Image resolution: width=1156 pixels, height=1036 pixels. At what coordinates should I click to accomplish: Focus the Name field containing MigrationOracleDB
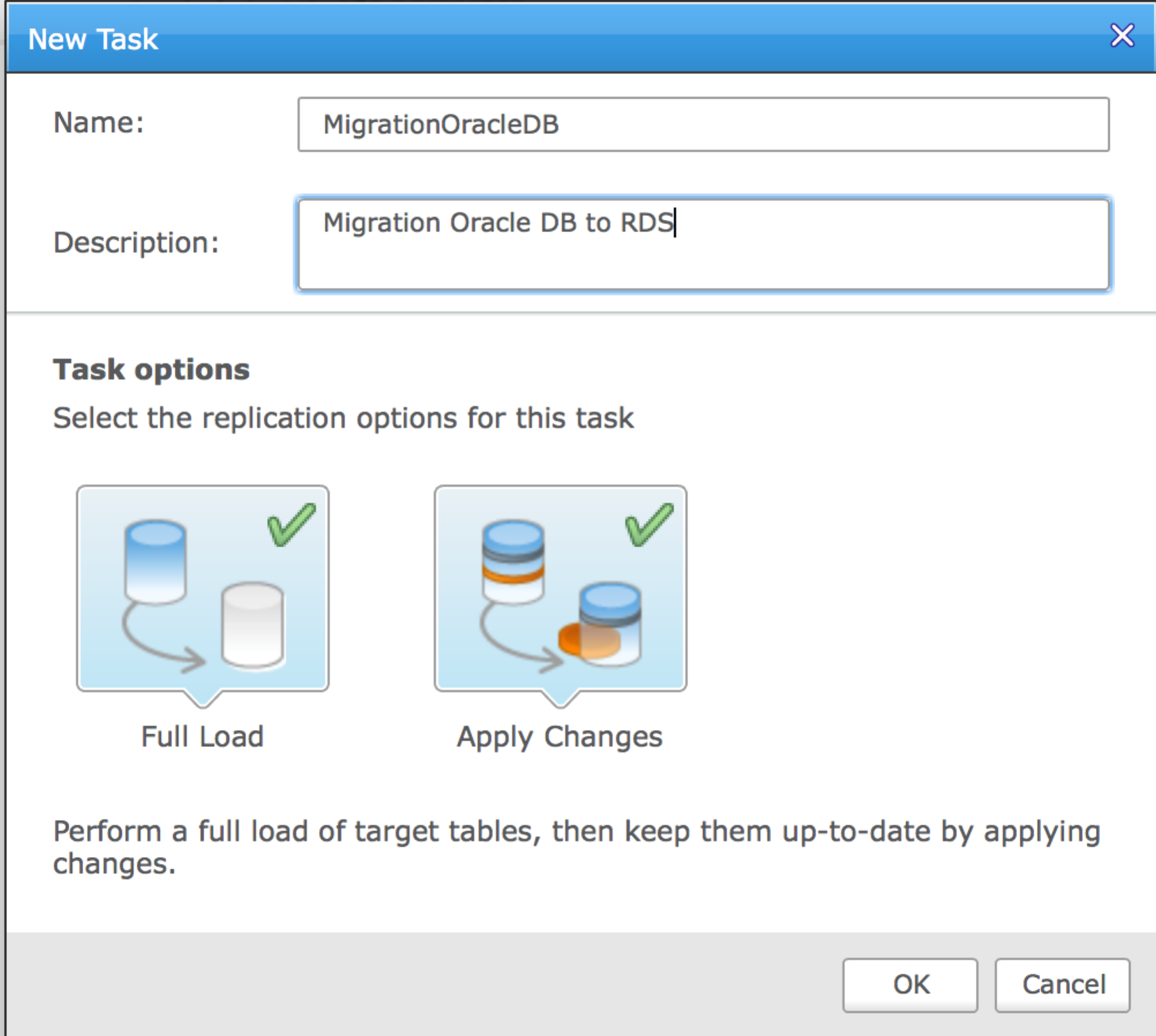click(x=704, y=125)
